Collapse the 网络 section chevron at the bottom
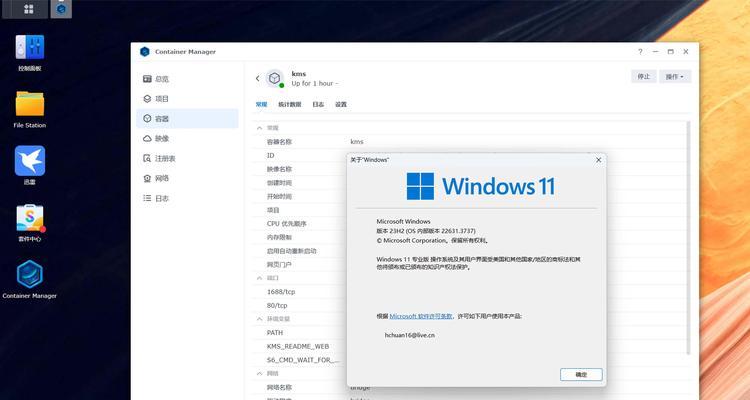This screenshot has height=400, width=750. point(259,373)
